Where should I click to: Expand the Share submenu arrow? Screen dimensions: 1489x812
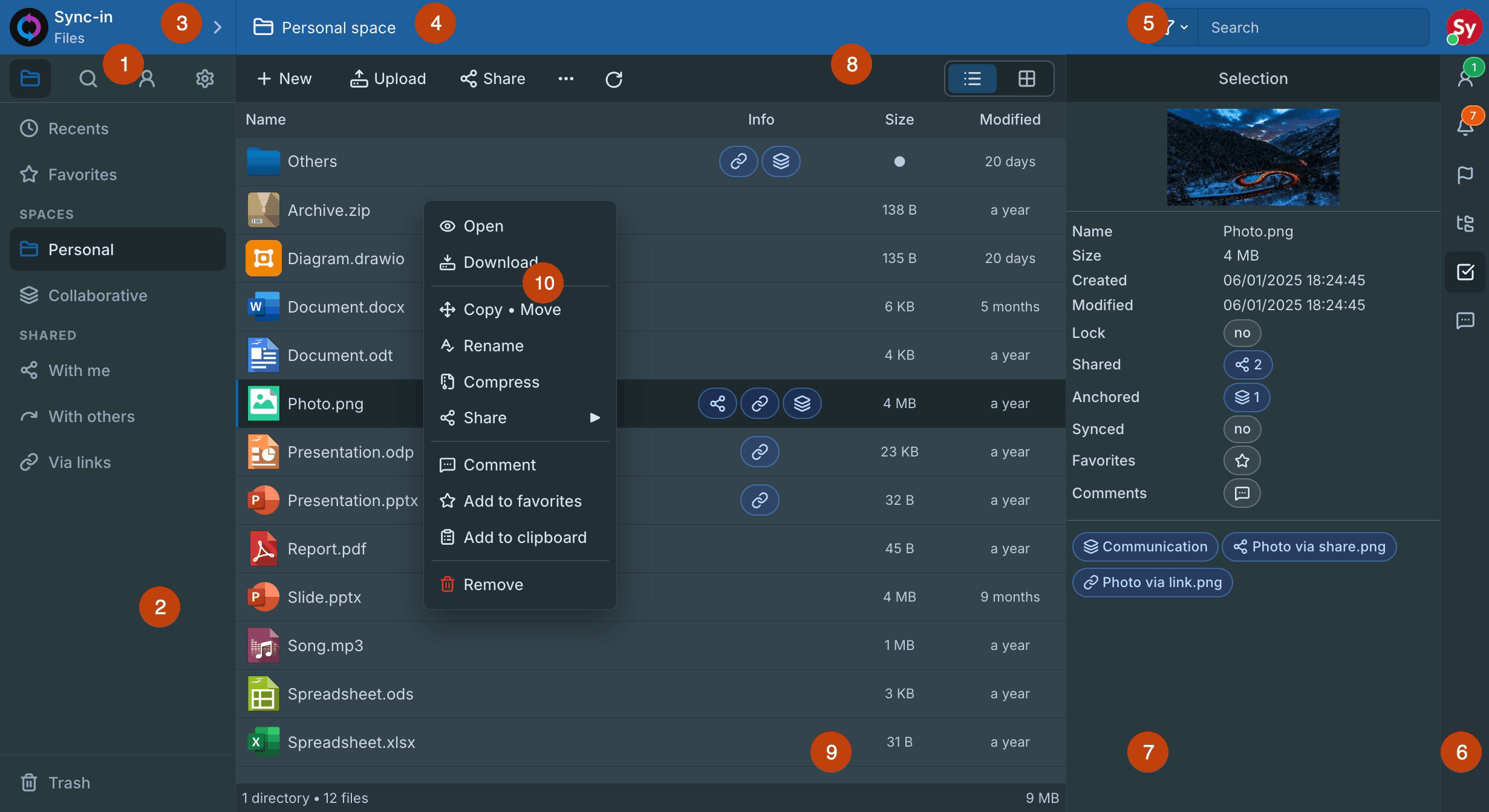point(595,418)
